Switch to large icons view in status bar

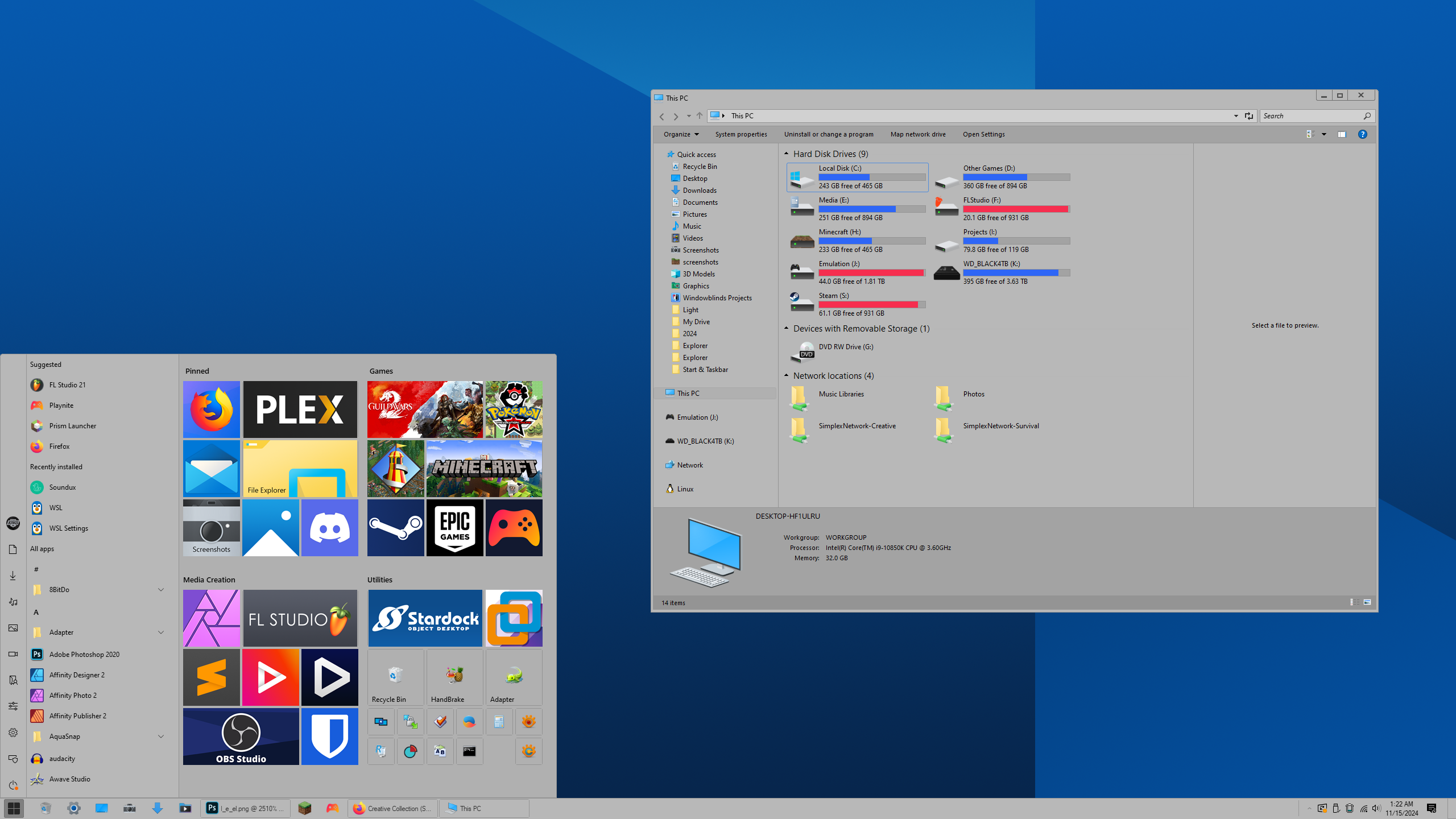click(1367, 602)
